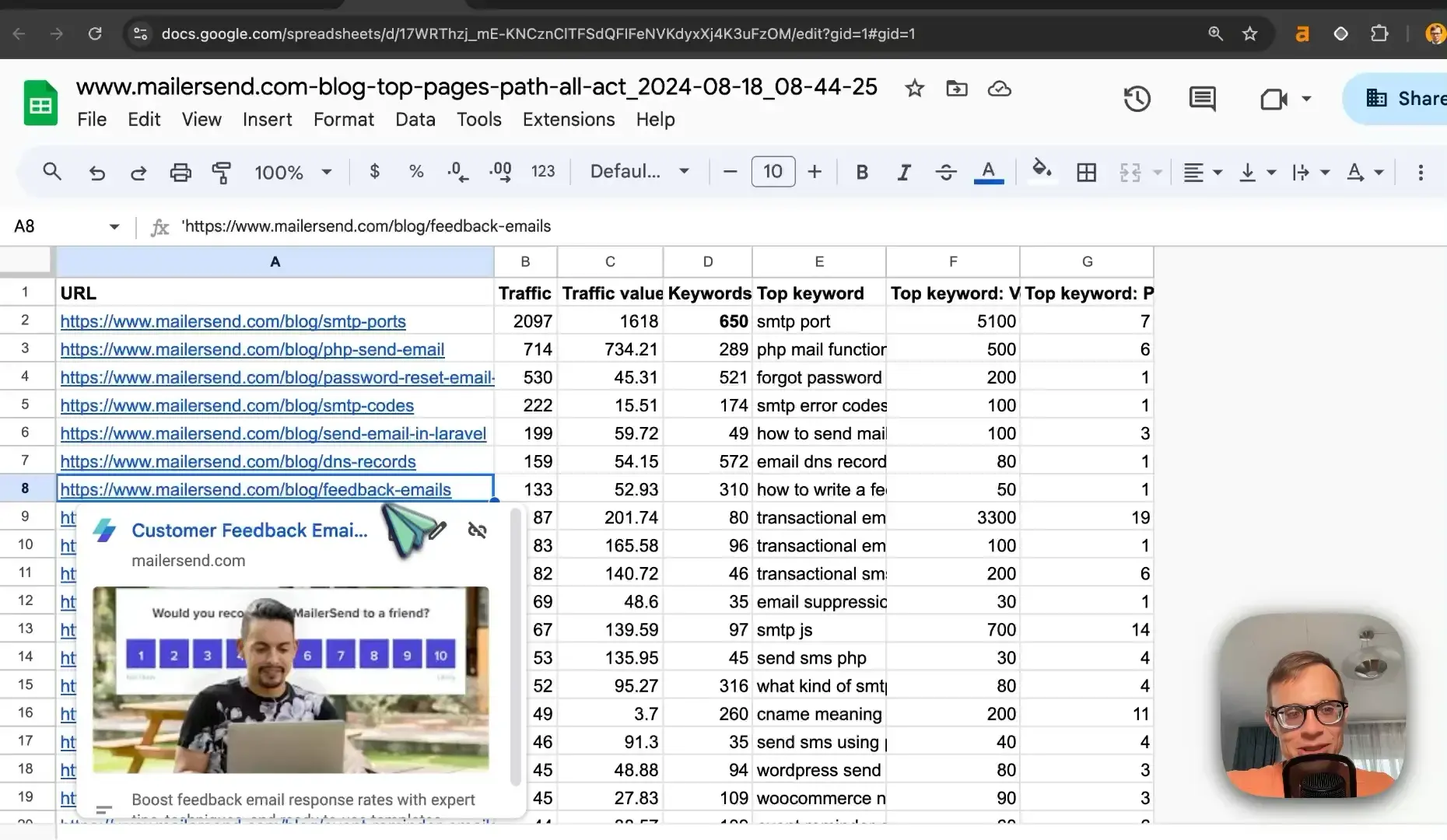1447x840 pixels.
Task: Decrease font size minus button
Action: pos(730,172)
